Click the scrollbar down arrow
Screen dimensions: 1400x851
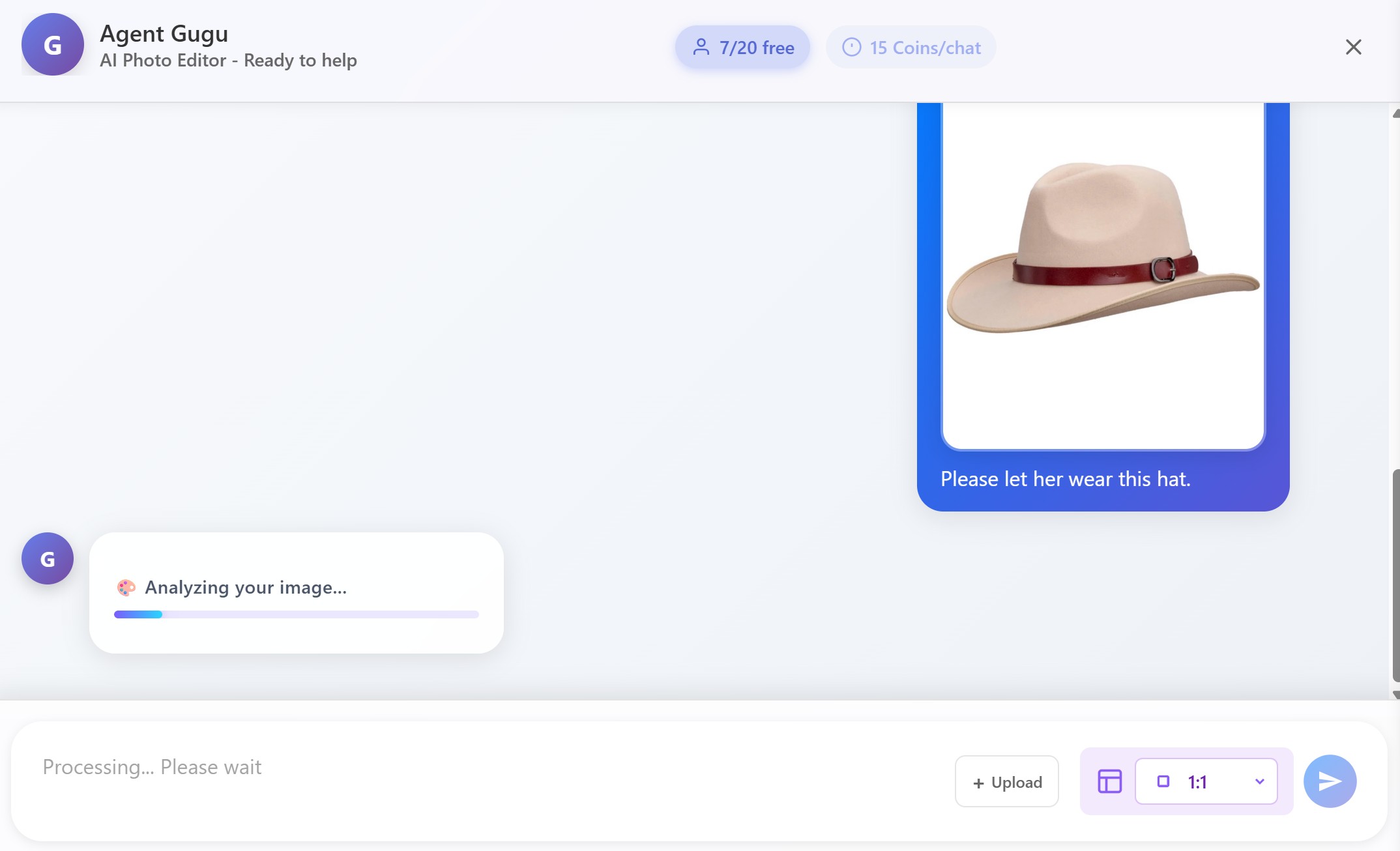click(1395, 695)
